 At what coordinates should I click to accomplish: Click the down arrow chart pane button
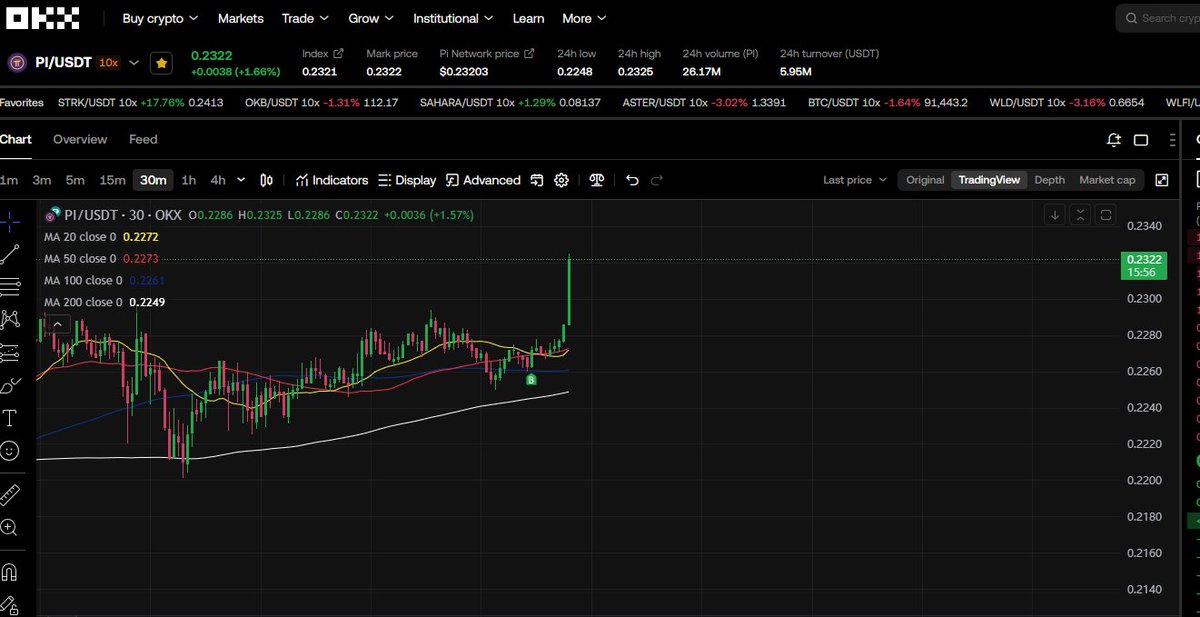coord(1055,214)
